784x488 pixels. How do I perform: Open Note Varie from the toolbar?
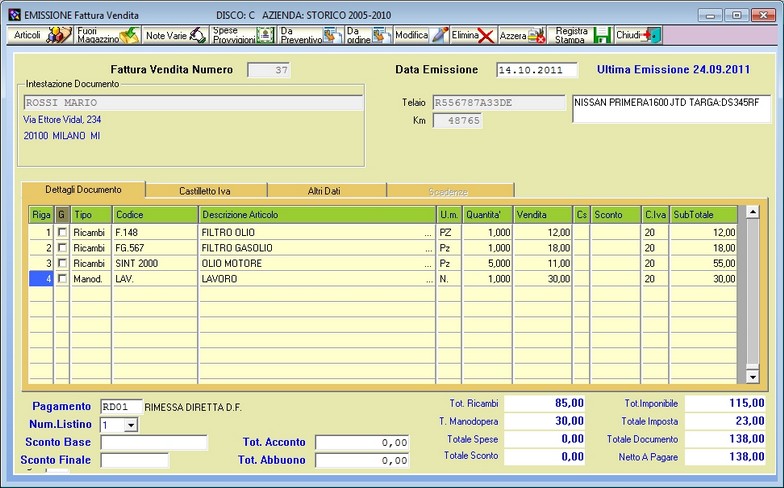tap(175, 36)
